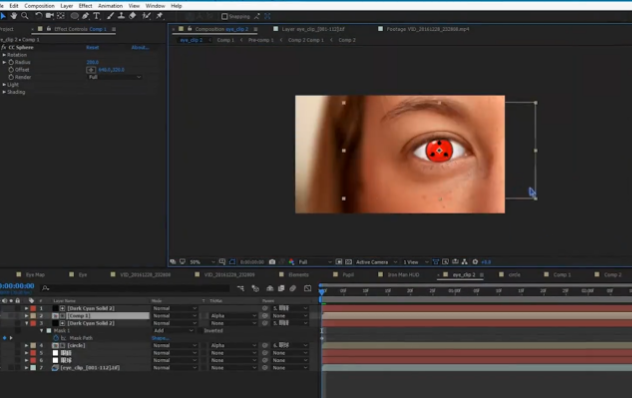Select the Zoom magnifier tool
The width and height of the screenshot is (632, 398).
pos(25,16)
